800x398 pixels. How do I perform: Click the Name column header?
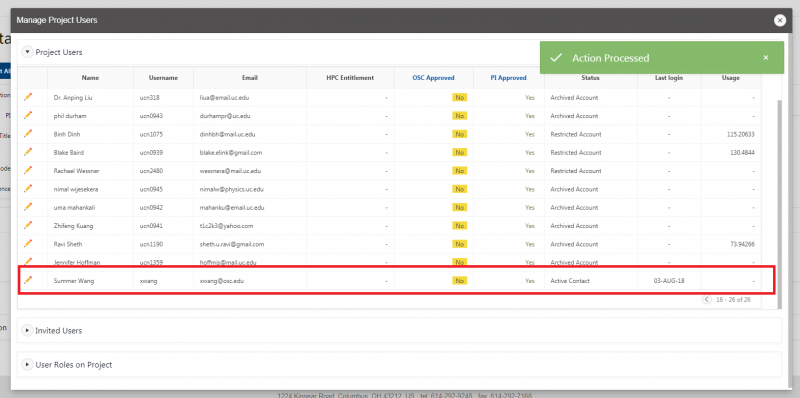[x=90, y=78]
